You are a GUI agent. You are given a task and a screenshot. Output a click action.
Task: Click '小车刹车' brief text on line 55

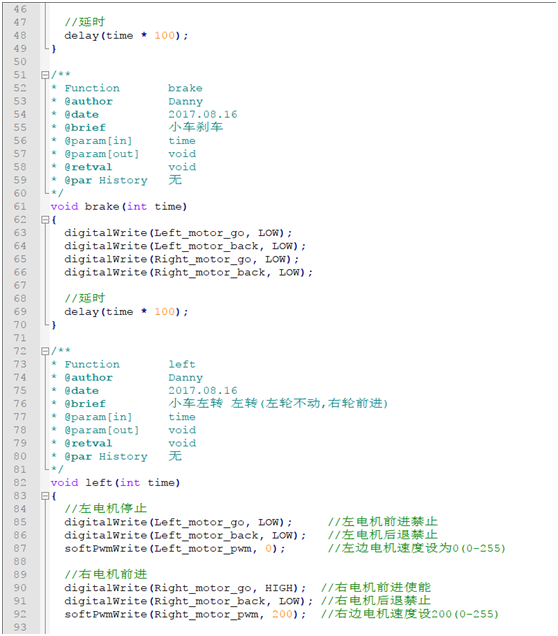click(196, 127)
